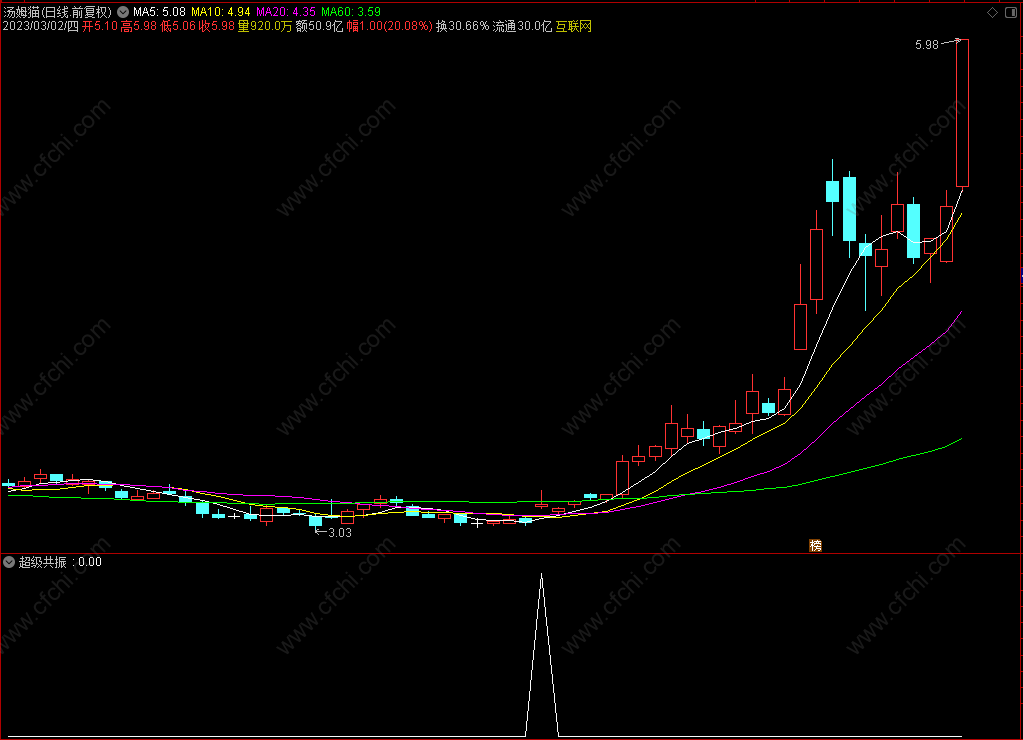Click the close price 收5.98 in header
The height and width of the screenshot is (740, 1023).
click(x=217, y=26)
